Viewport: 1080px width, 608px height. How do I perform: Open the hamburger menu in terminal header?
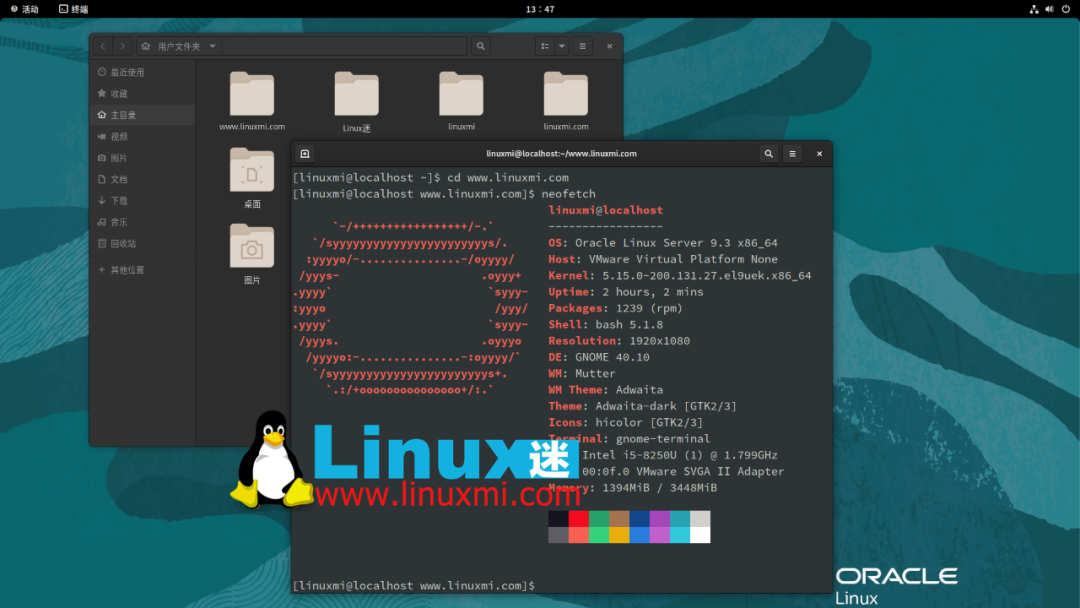793,154
